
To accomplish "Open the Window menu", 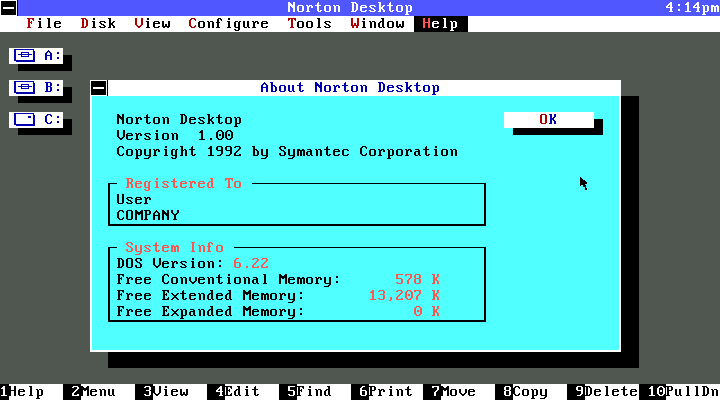I will point(377,23).
